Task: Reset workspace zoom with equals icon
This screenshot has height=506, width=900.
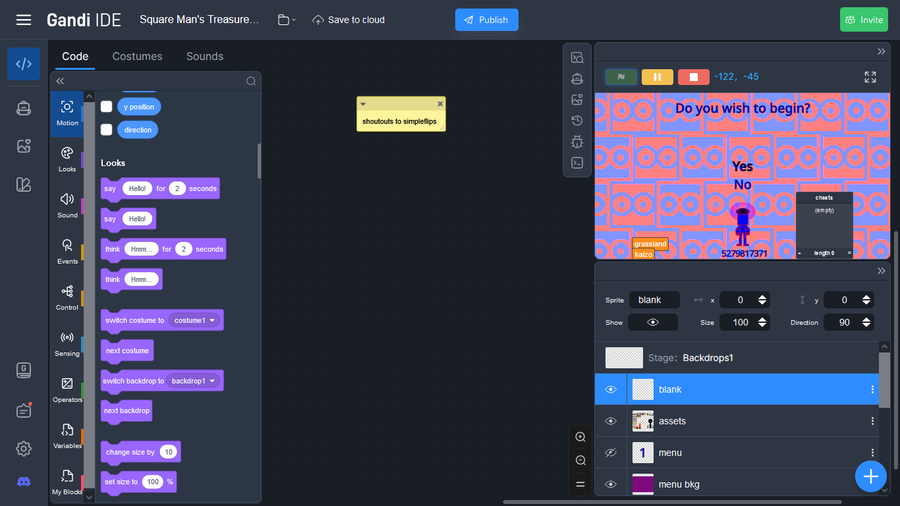Action: (580, 484)
